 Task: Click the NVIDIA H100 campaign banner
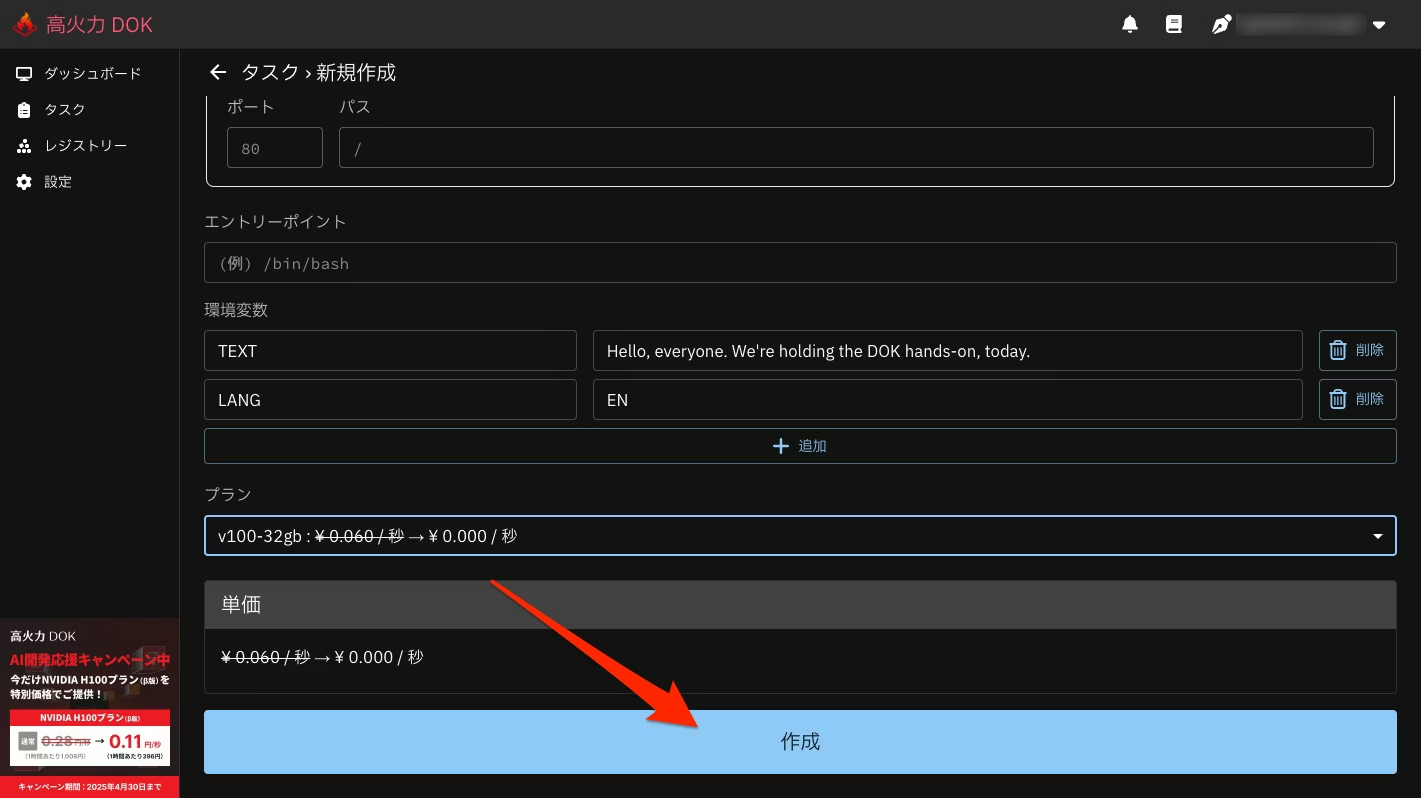(90, 708)
